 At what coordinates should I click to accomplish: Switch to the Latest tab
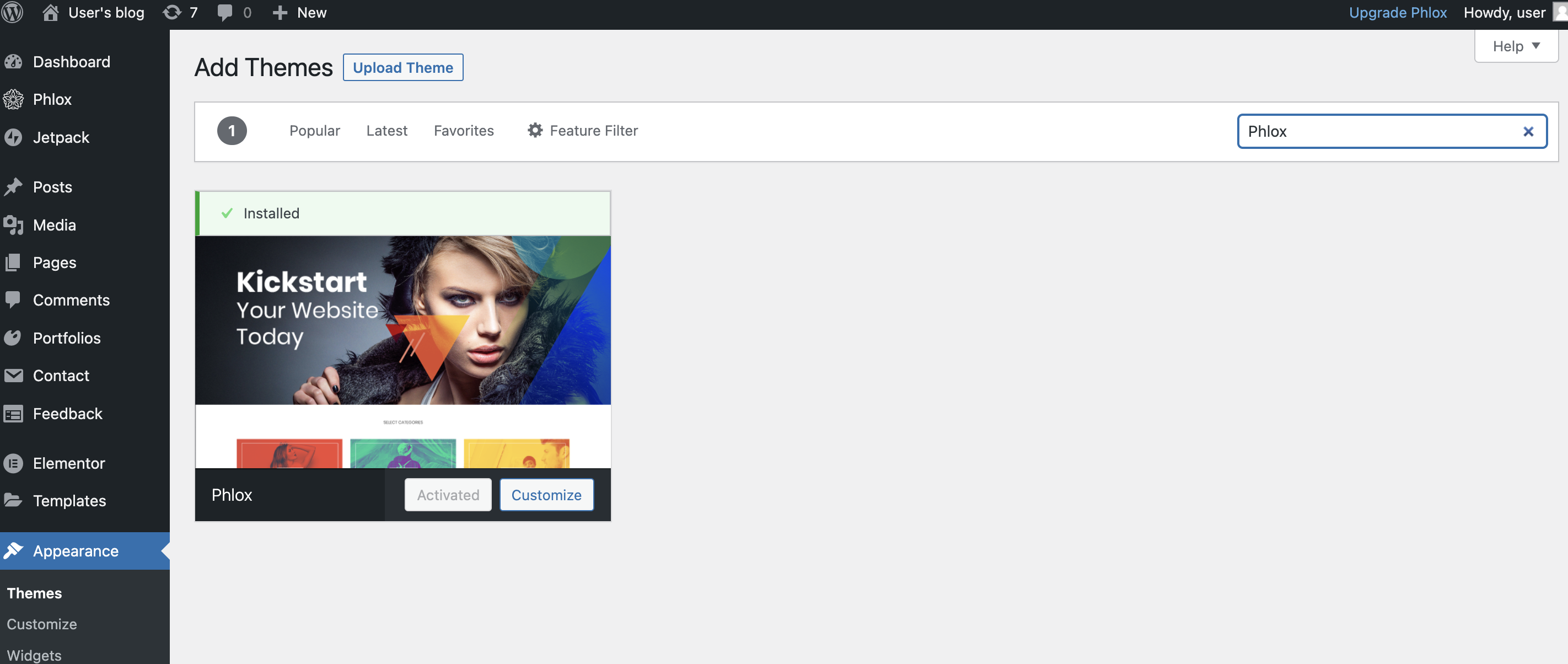[x=386, y=131]
